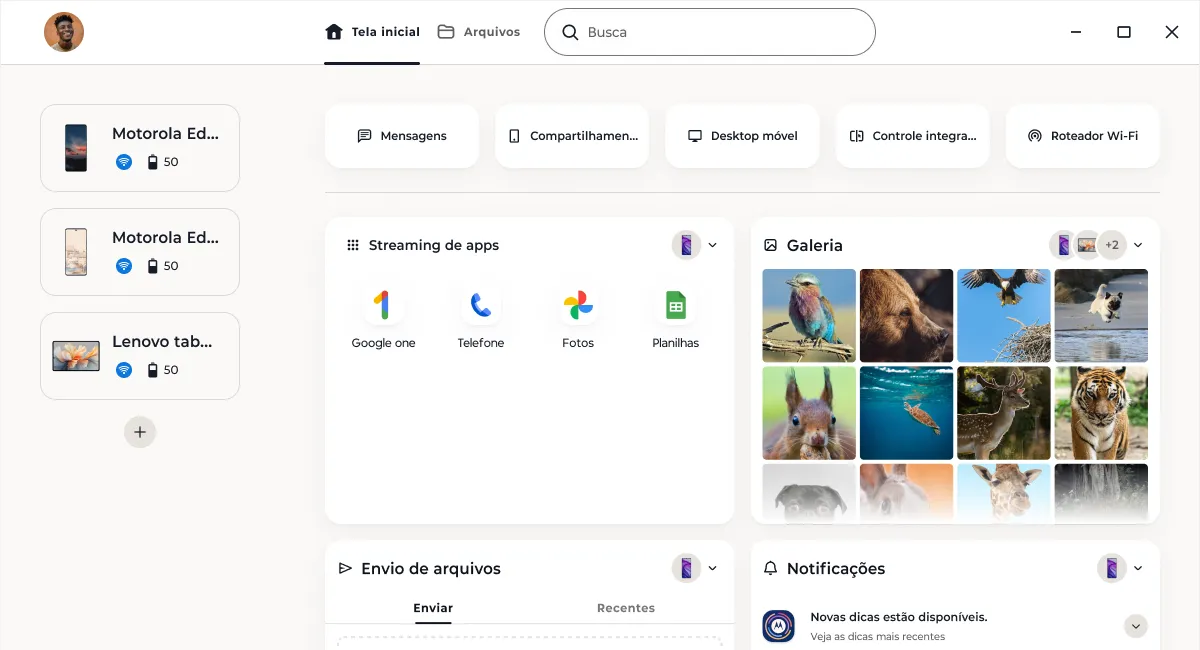Start Desktop móvel
This screenshot has height=650, width=1200.
pos(742,136)
